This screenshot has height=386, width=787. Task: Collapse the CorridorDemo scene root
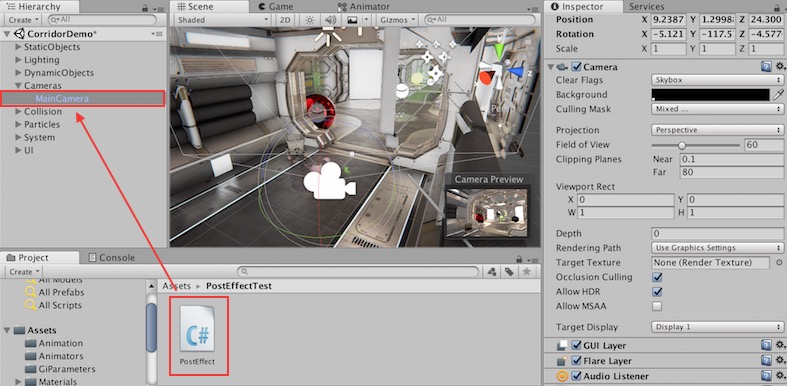click(x=7, y=34)
